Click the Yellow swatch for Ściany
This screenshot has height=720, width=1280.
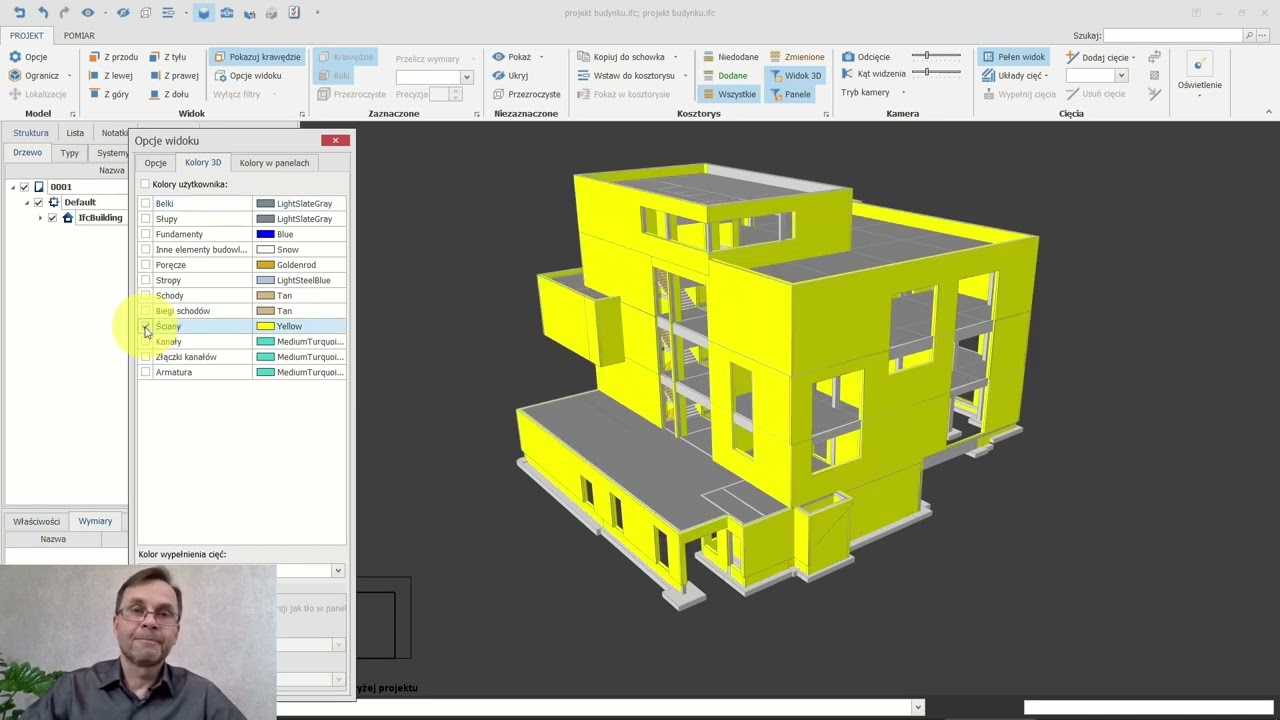pos(265,326)
